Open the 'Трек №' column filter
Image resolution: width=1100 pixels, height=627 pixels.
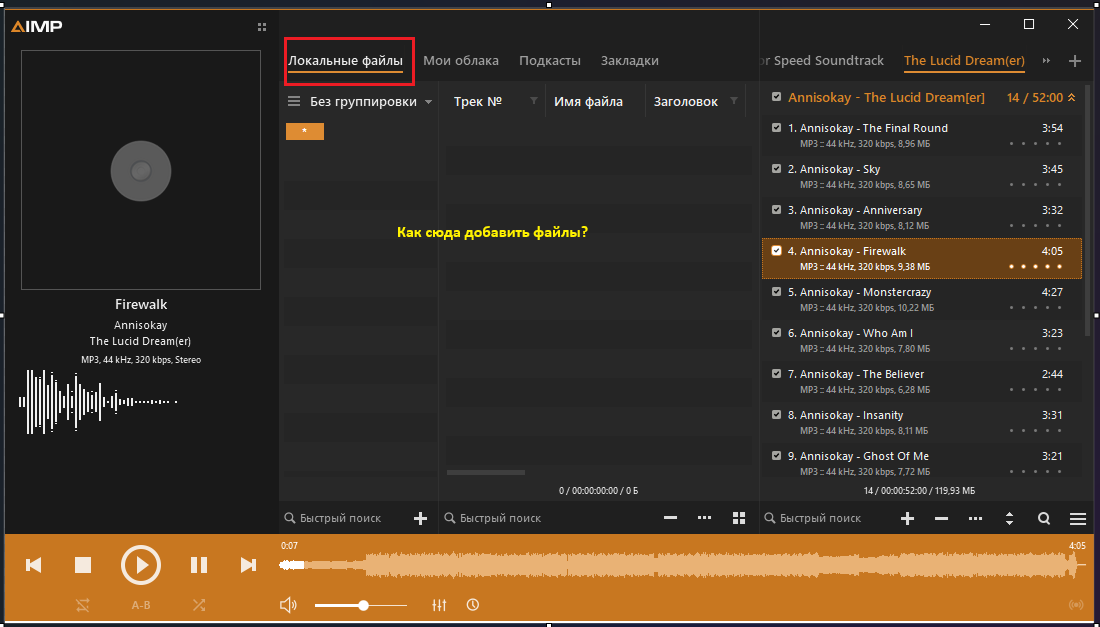(x=533, y=101)
